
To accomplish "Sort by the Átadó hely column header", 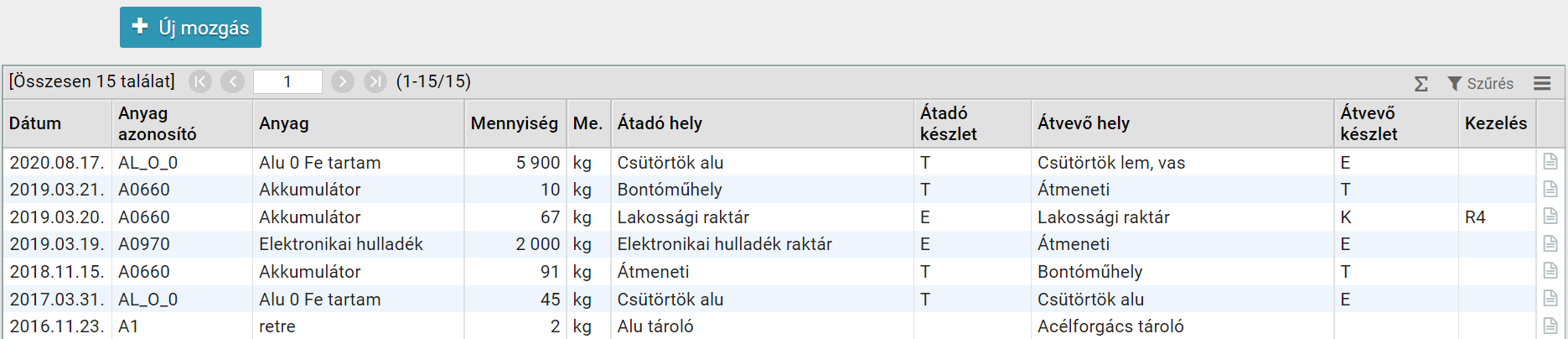I will click(660, 123).
